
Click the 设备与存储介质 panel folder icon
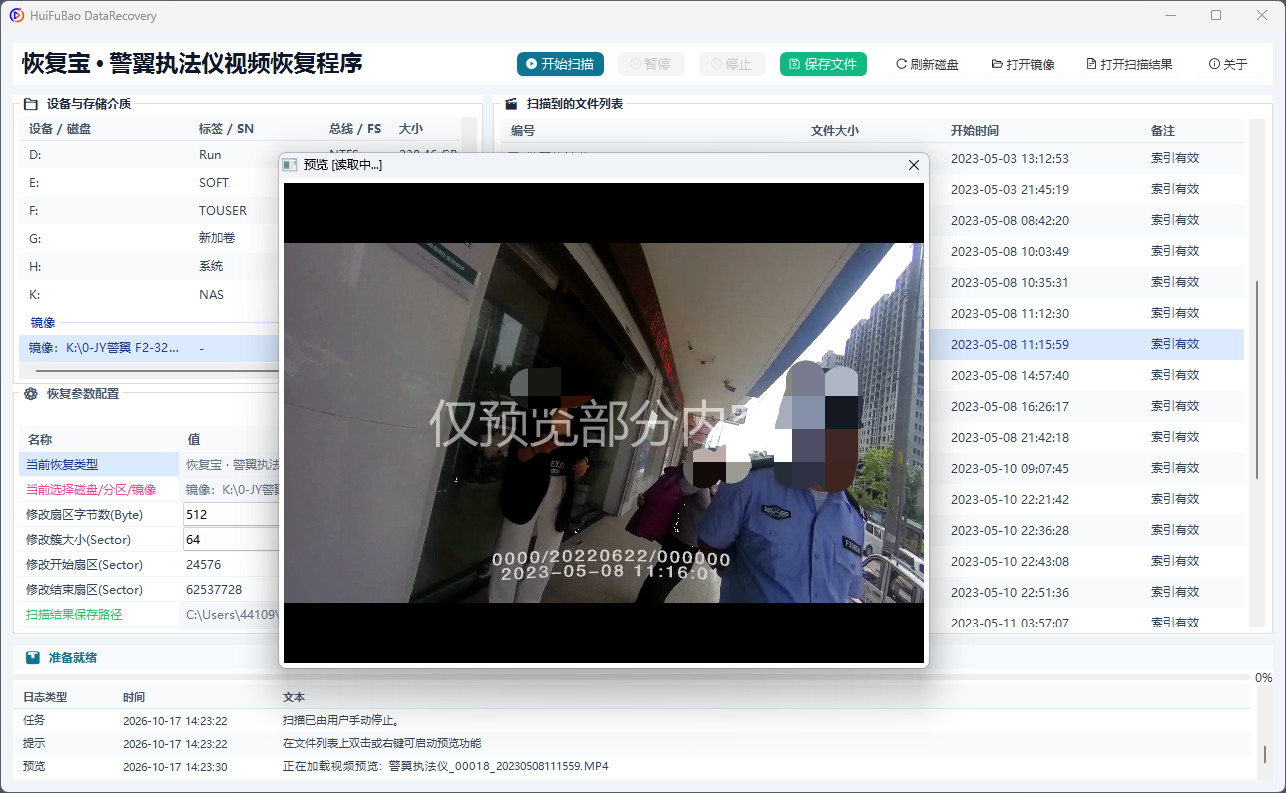click(30, 104)
